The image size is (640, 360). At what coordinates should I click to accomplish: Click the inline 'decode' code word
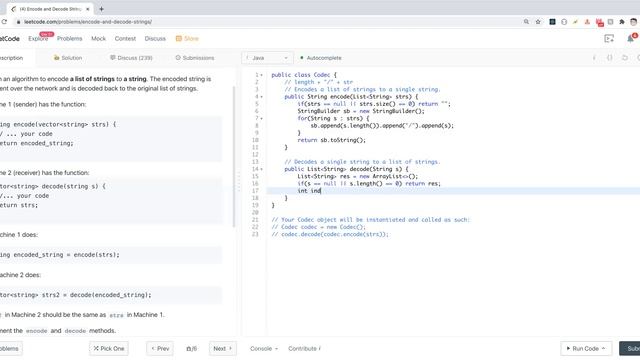[x=75, y=331]
